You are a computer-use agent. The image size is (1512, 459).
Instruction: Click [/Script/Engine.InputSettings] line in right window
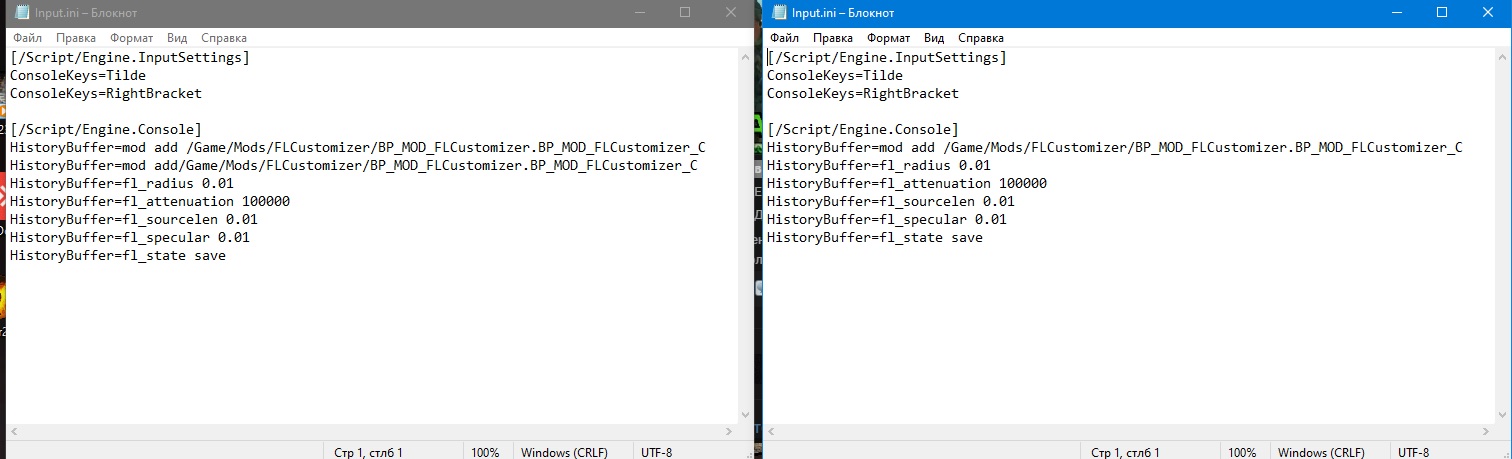[887, 57]
